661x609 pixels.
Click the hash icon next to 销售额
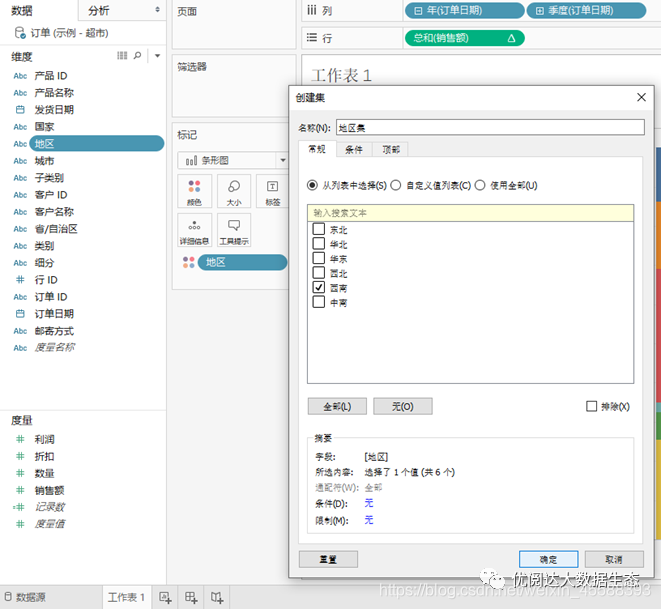20,490
